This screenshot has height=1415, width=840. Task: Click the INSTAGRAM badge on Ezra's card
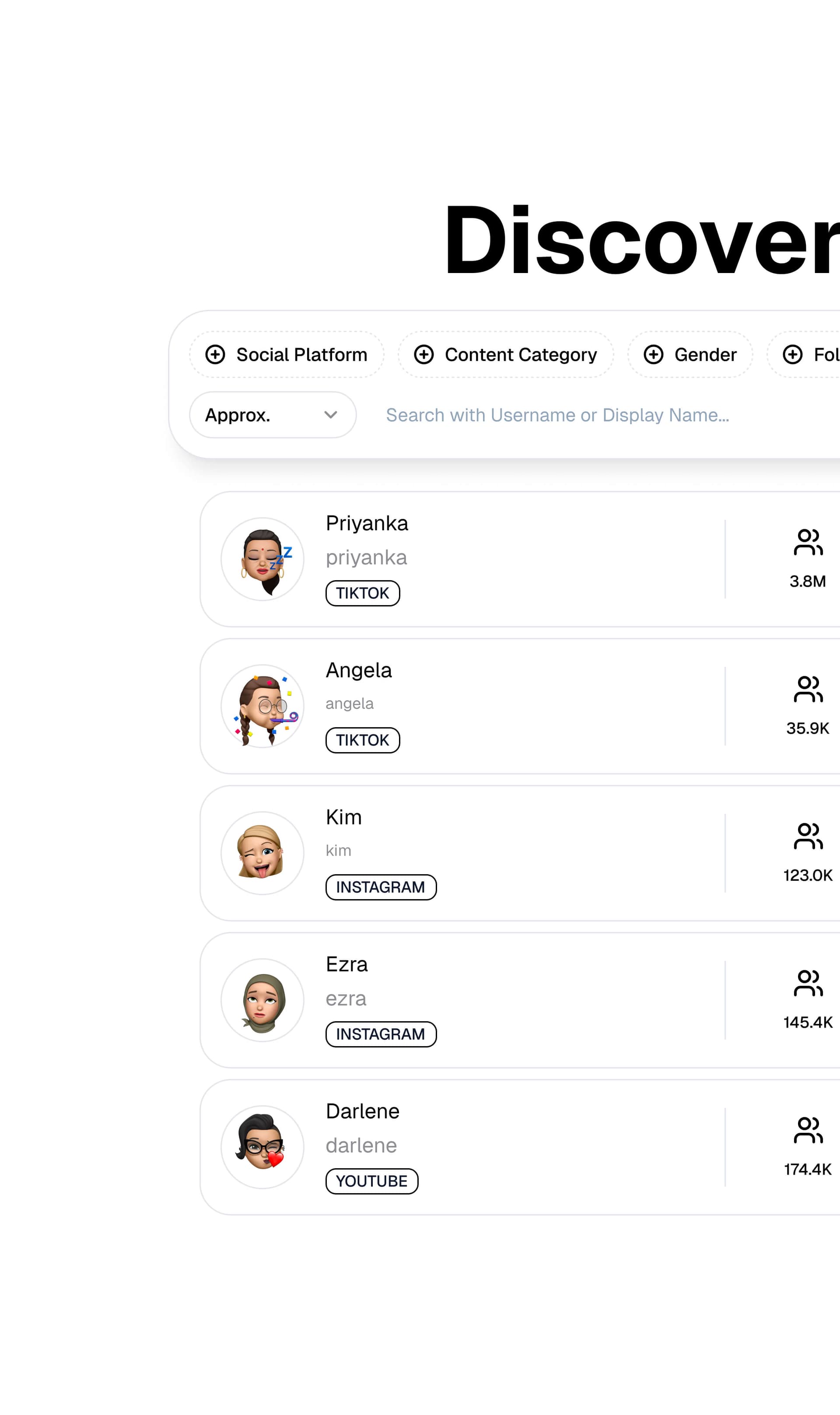click(381, 1035)
